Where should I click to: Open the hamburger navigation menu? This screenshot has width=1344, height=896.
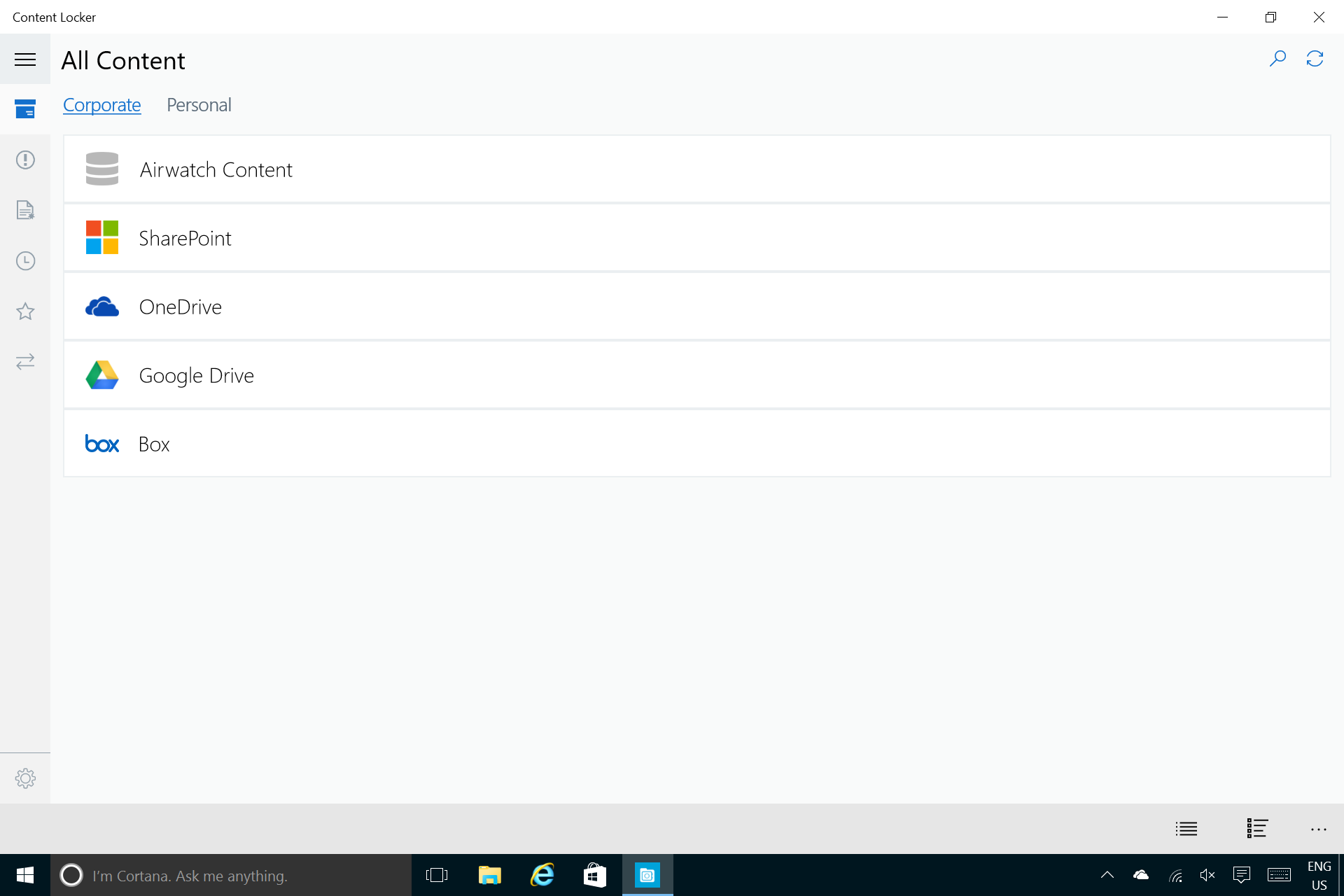pos(25,59)
